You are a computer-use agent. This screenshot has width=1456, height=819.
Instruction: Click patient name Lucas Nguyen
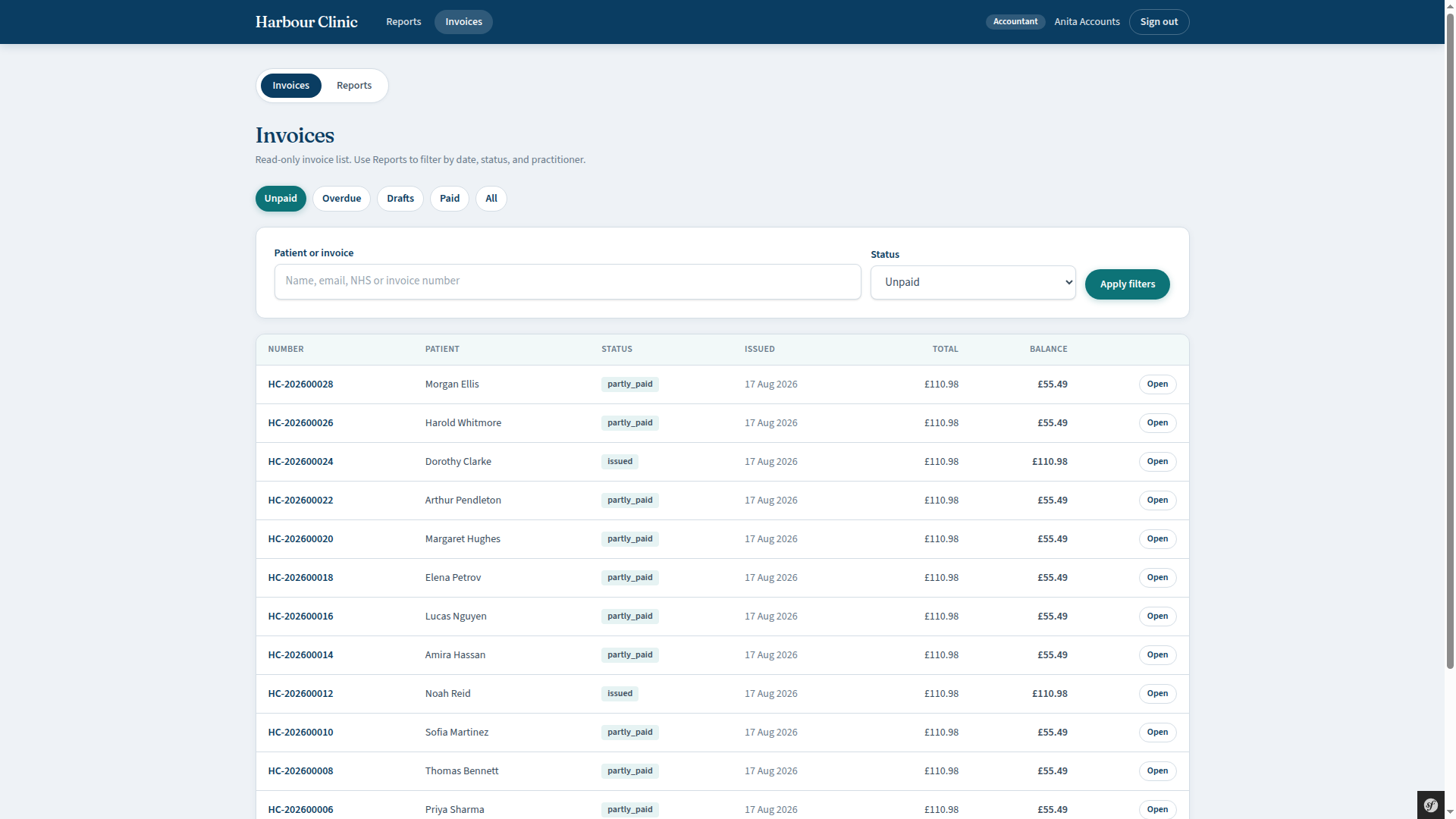click(456, 617)
